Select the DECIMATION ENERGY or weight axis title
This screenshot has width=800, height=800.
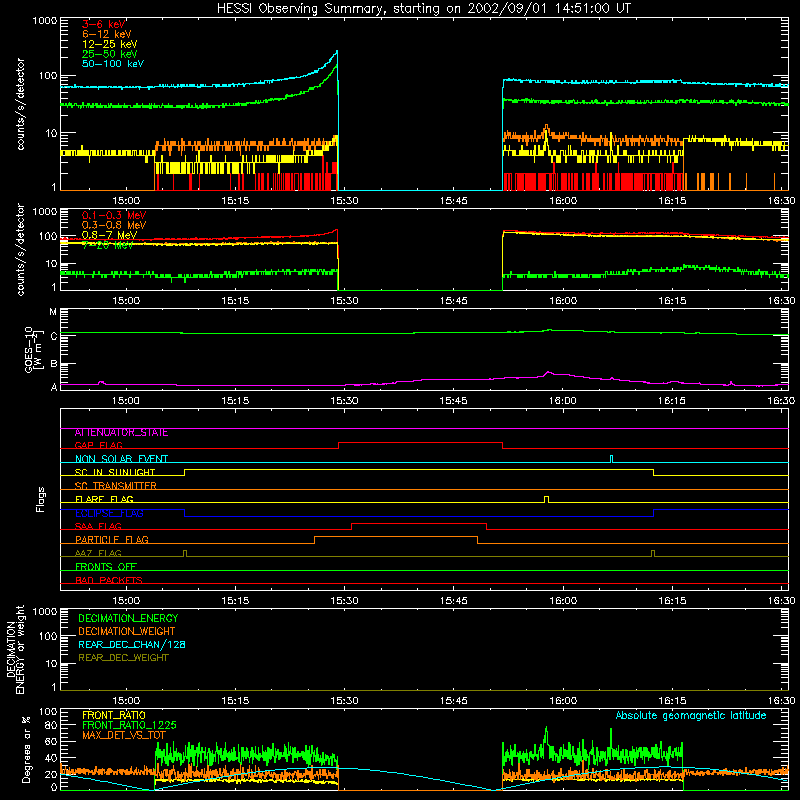(15, 649)
